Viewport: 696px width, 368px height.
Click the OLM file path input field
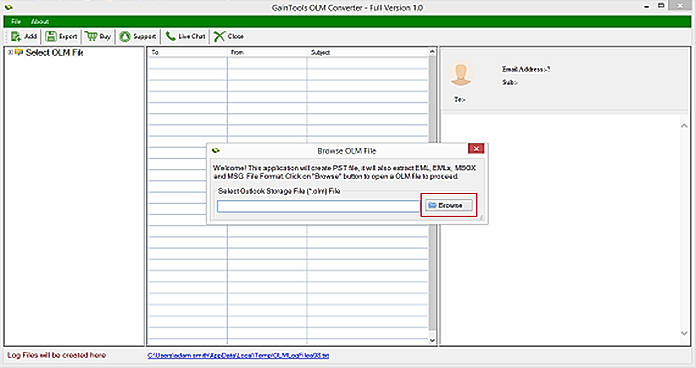click(318, 206)
